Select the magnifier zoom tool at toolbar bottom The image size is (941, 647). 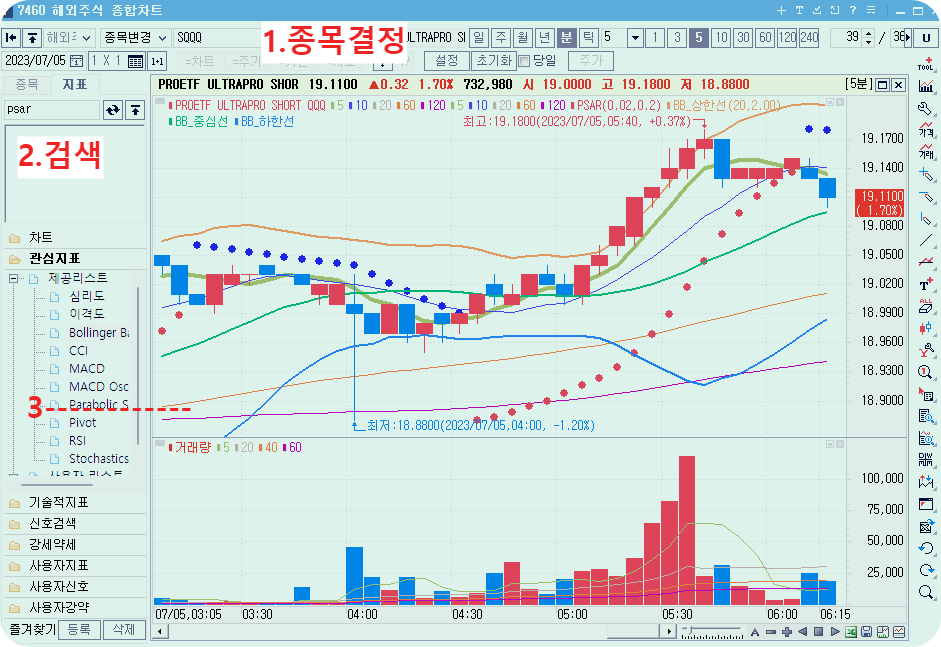click(926, 592)
